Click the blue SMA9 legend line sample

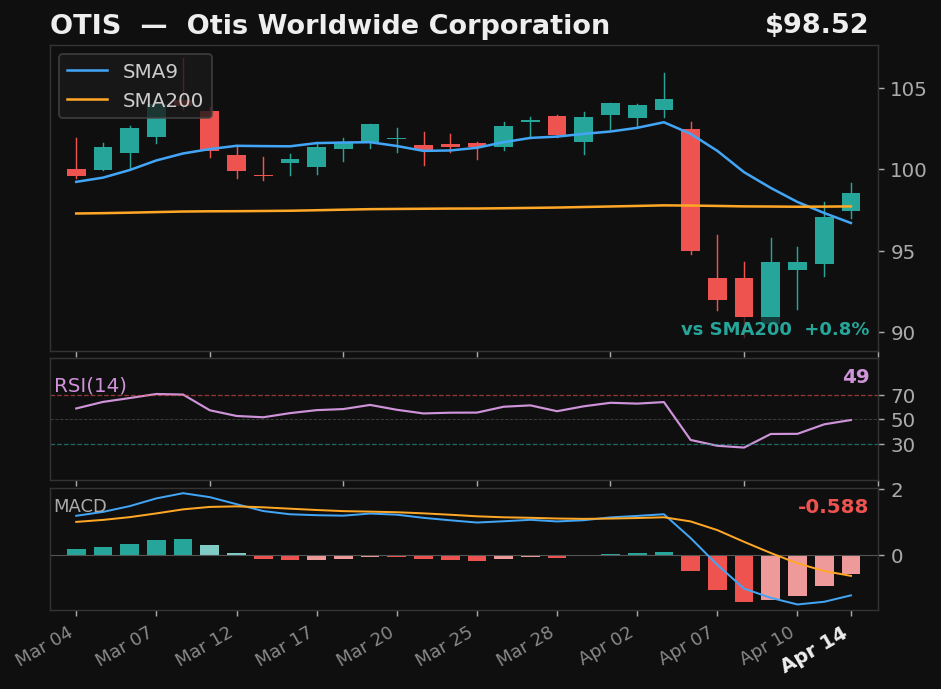pyautogui.click(x=88, y=71)
